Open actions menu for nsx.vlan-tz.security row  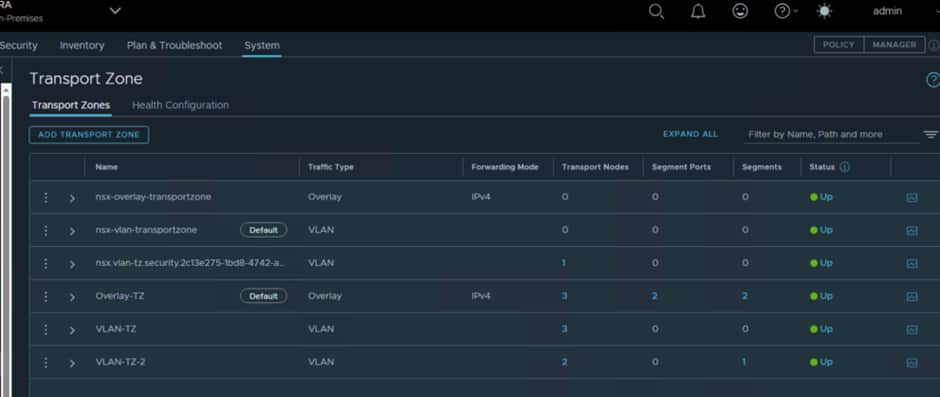coord(46,263)
